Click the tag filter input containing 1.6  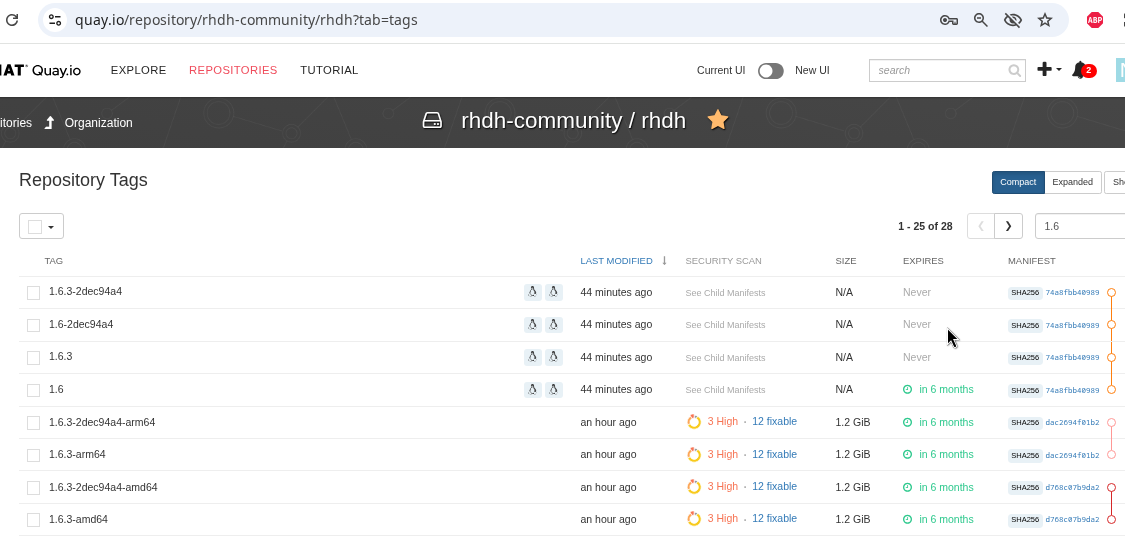tap(1080, 226)
